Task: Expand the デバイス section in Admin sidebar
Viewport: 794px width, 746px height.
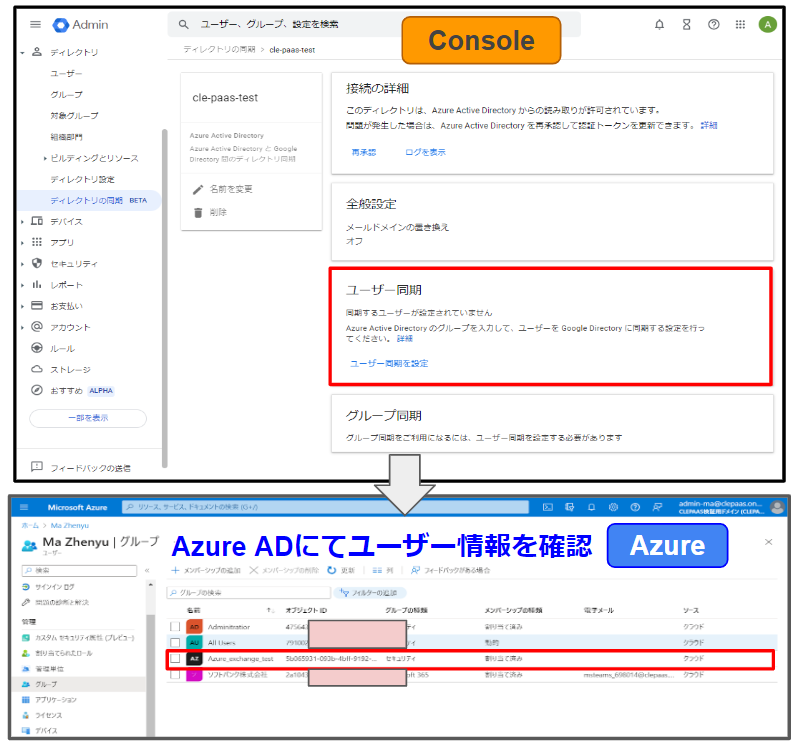Action: point(22,222)
